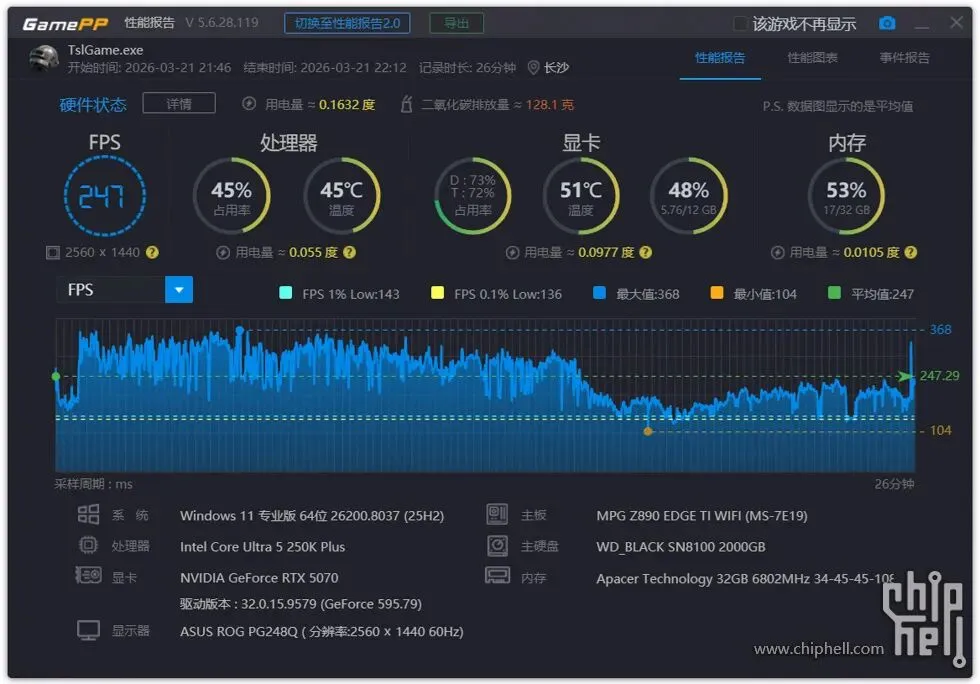Click the hard disk icon beside 主硬盘
980x684 pixels.
pyautogui.click(x=498, y=546)
